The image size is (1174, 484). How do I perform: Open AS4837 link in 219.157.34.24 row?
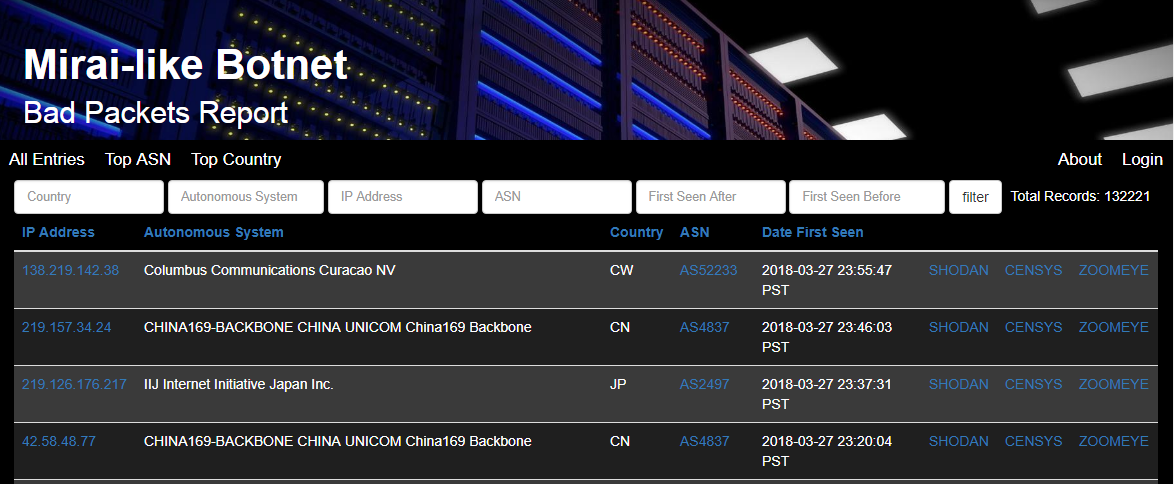click(705, 327)
